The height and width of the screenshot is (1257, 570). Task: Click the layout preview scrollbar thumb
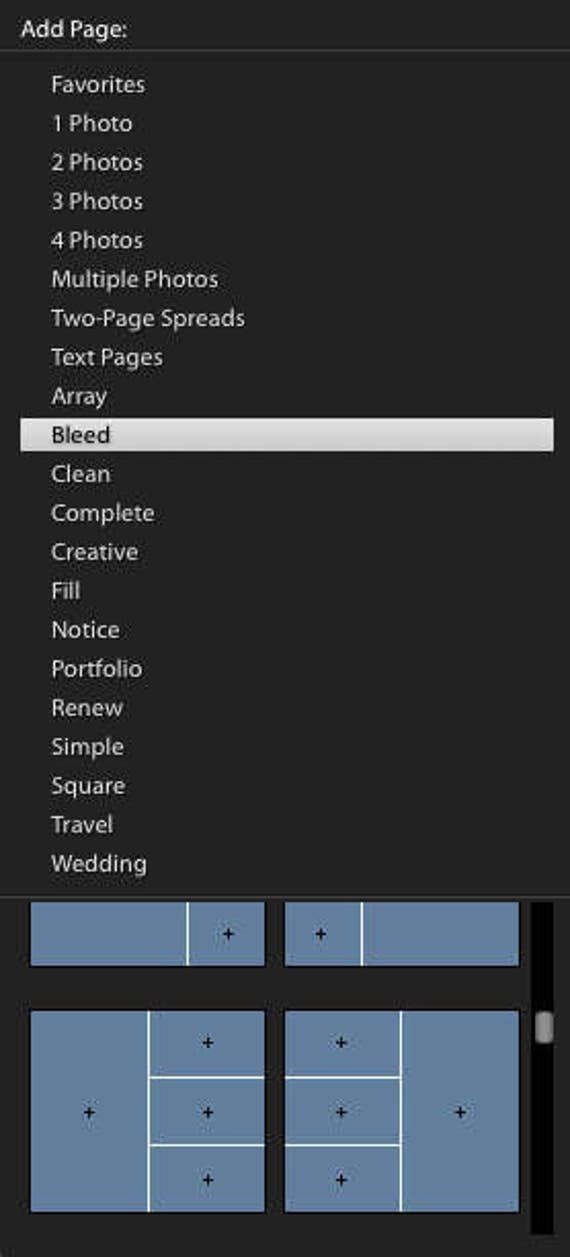point(543,1027)
